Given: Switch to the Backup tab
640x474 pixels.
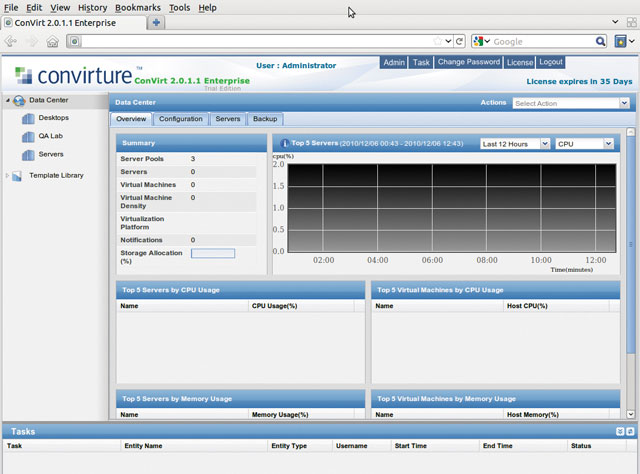Looking at the screenshot, I should click(x=265, y=119).
